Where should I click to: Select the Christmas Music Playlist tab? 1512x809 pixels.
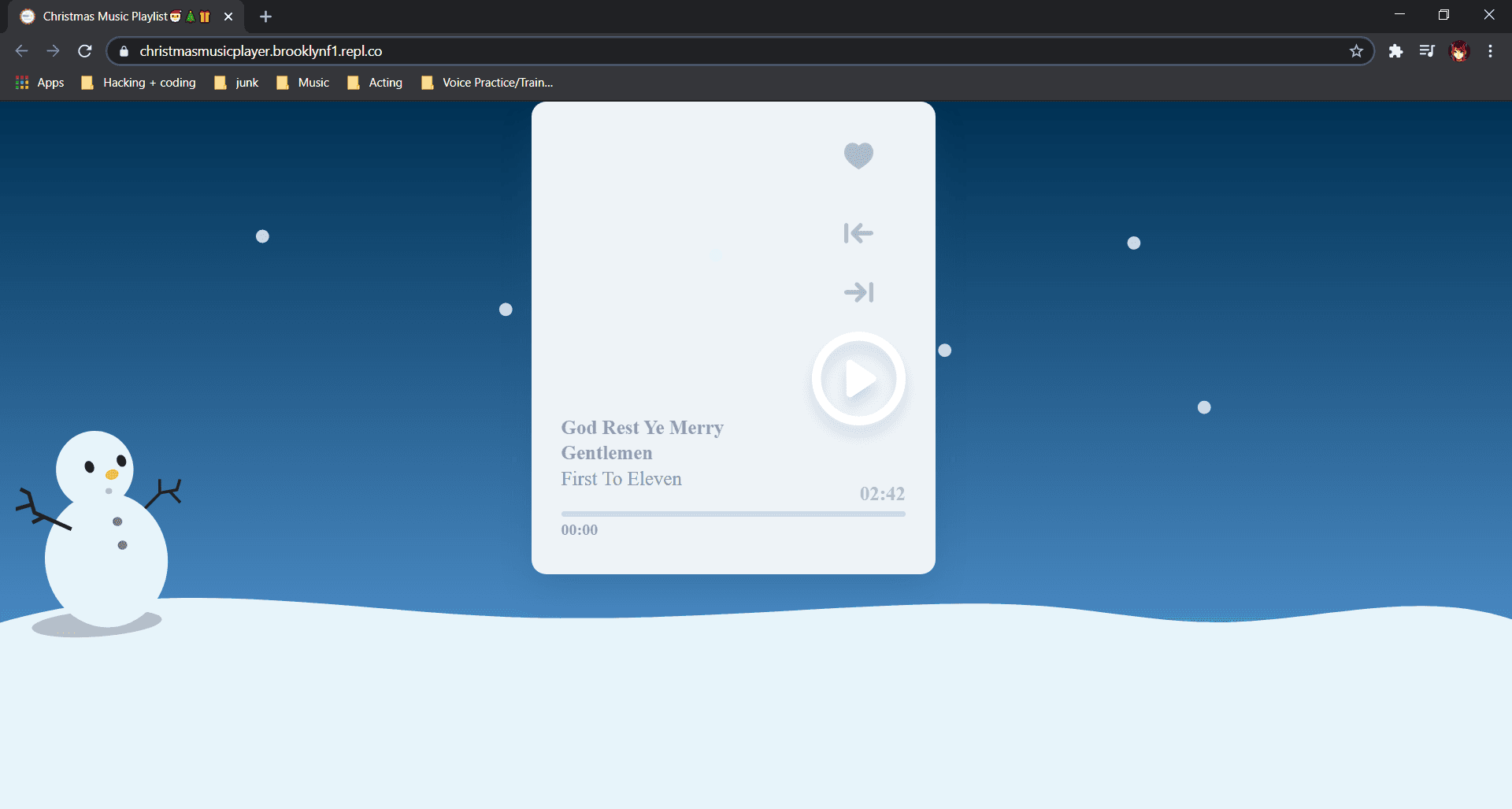pos(110,17)
